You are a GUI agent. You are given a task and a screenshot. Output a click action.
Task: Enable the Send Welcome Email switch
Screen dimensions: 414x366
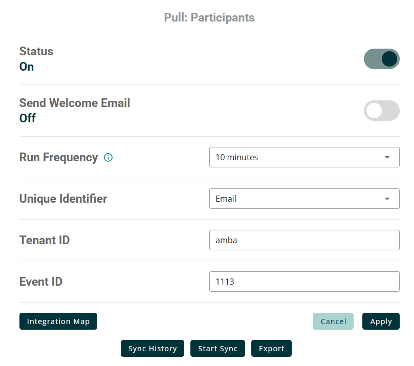[382, 111]
